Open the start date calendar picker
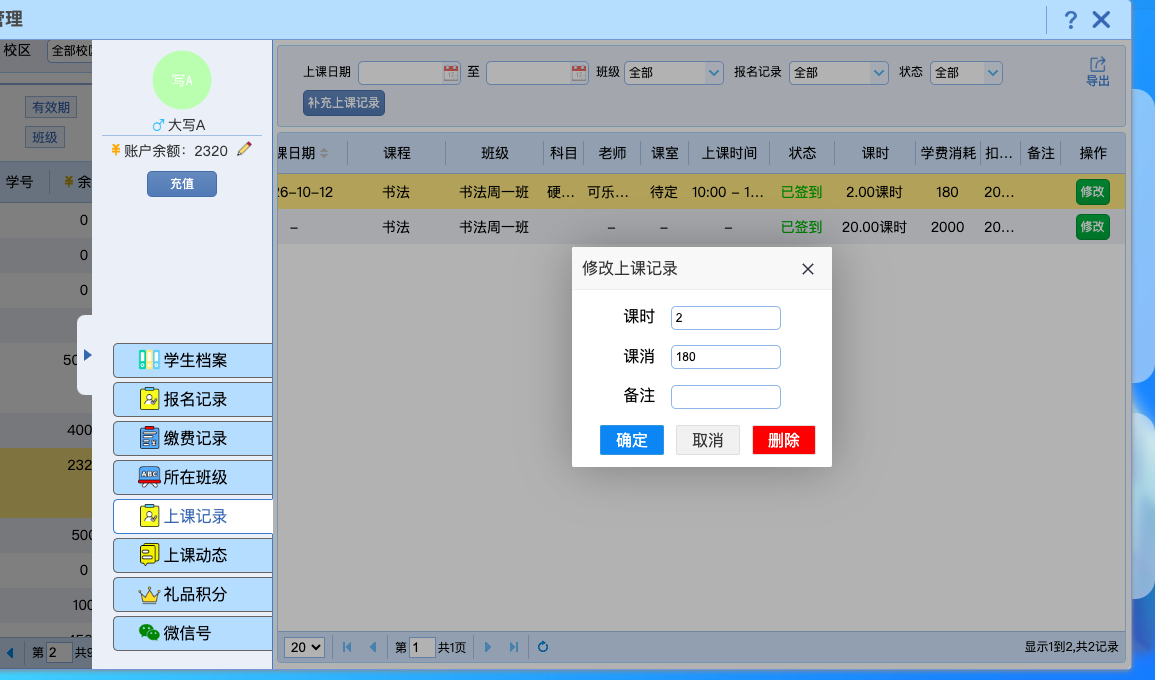Image resolution: width=1155 pixels, height=680 pixels. pyautogui.click(x=451, y=72)
